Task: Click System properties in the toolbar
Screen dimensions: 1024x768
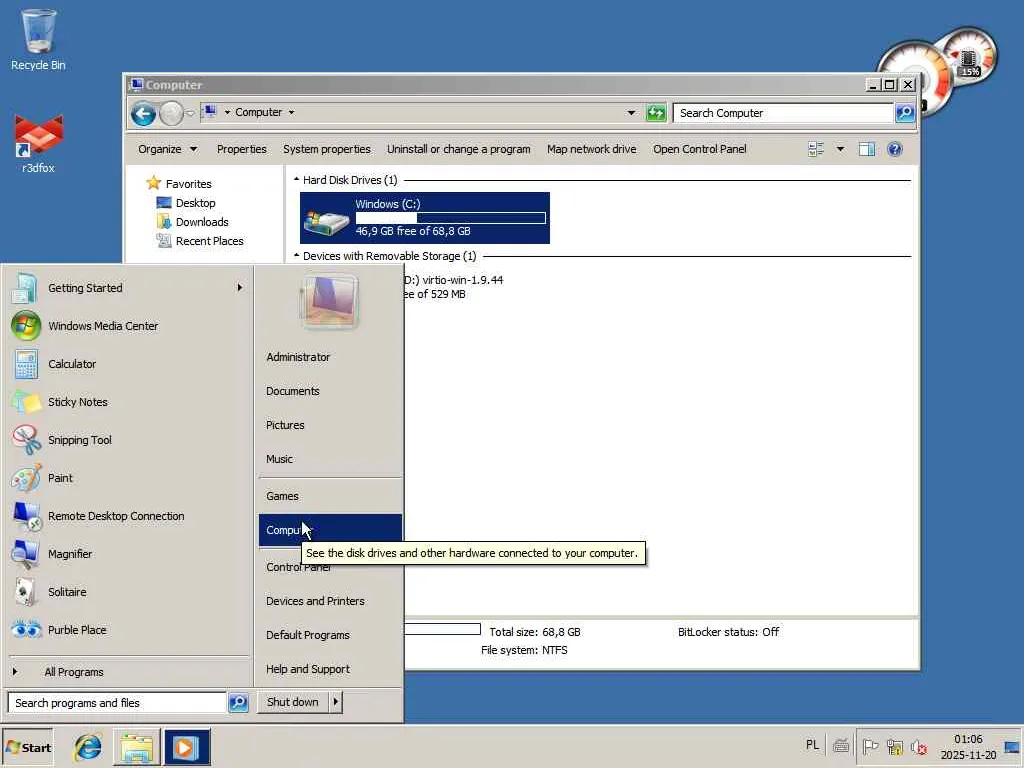Action: coord(327,149)
